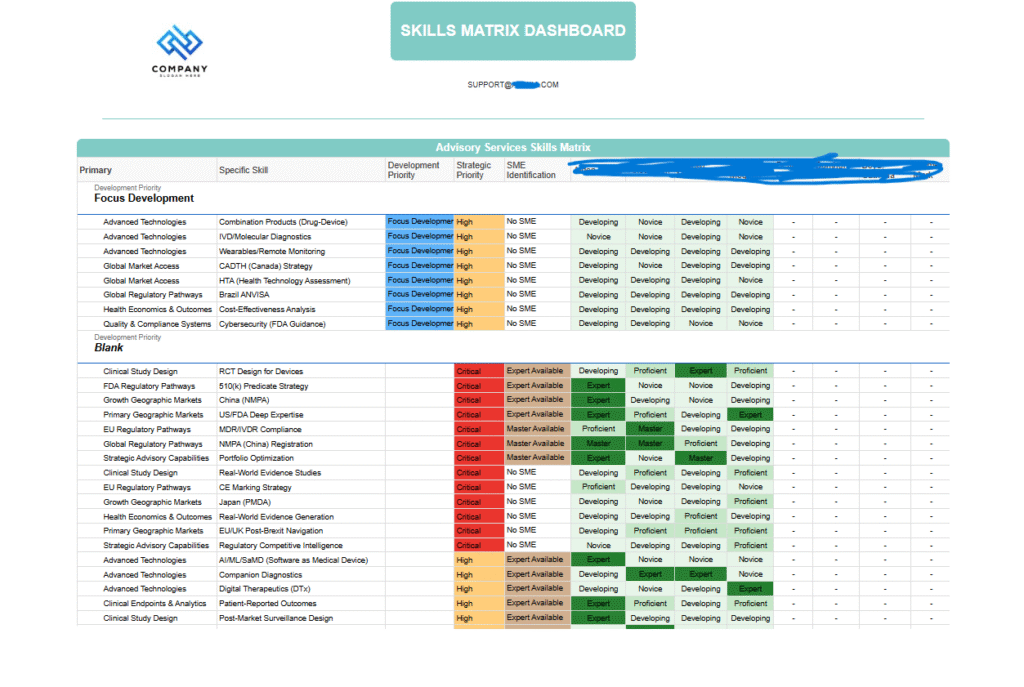The width and height of the screenshot is (1024, 687).
Task: Click Expert Available for Digital Therapeutics row
Action: click(535, 589)
